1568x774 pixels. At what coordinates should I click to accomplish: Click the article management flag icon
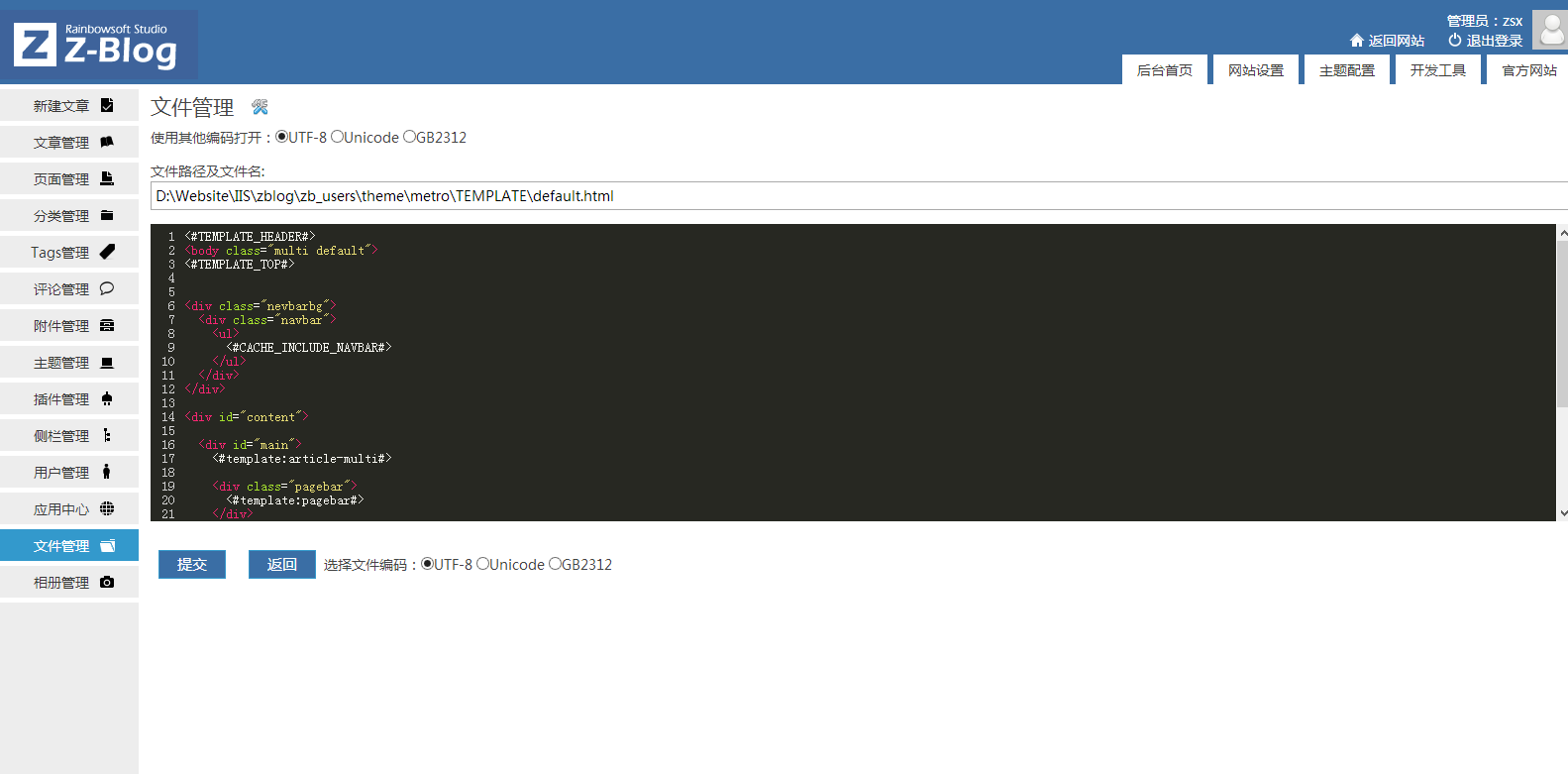point(107,142)
